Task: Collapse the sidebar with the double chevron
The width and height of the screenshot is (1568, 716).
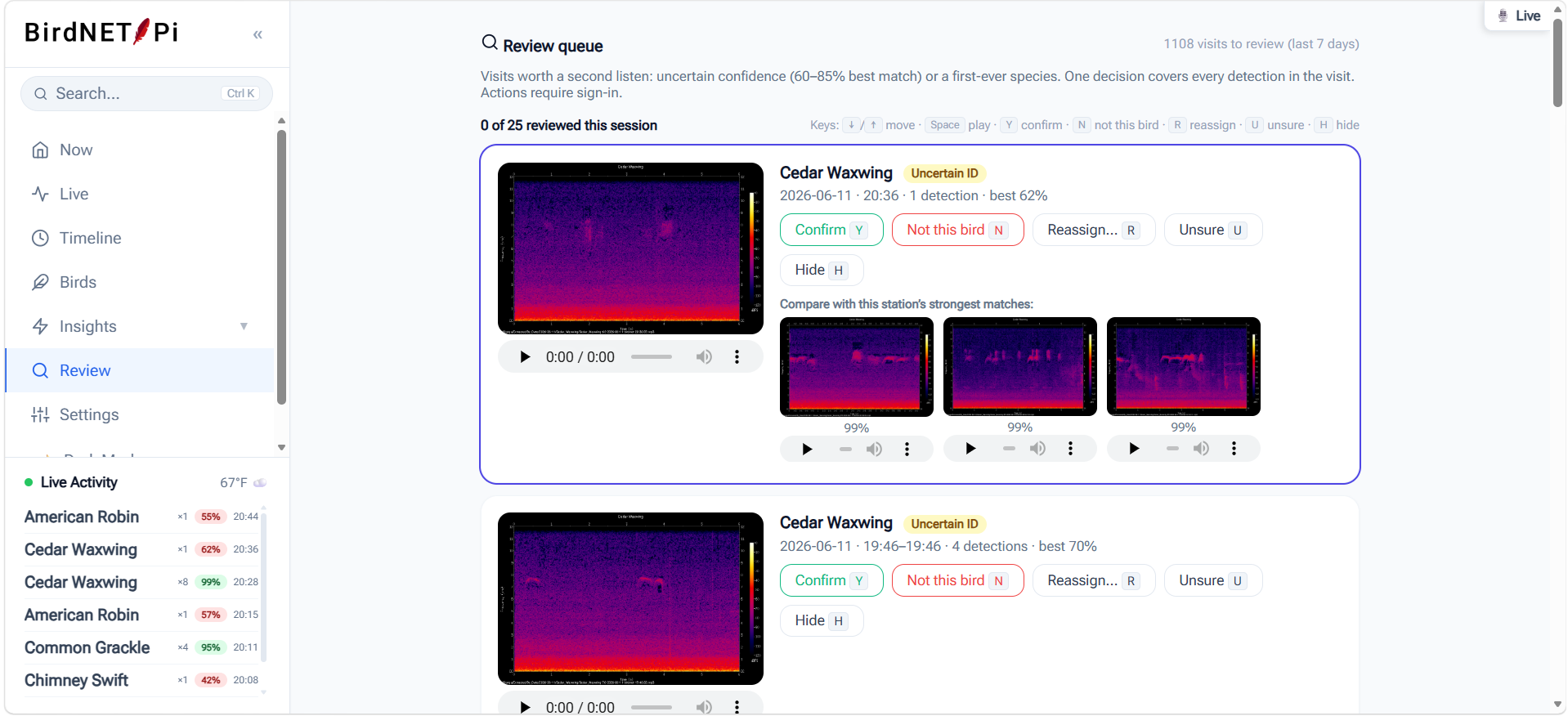Action: pyautogui.click(x=258, y=34)
